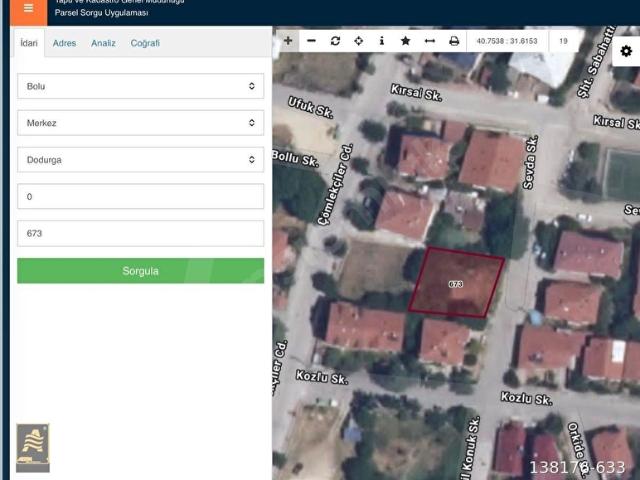Switch to the Adres tab
The width and height of the screenshot is (640, 480).
tap(64, 43)
